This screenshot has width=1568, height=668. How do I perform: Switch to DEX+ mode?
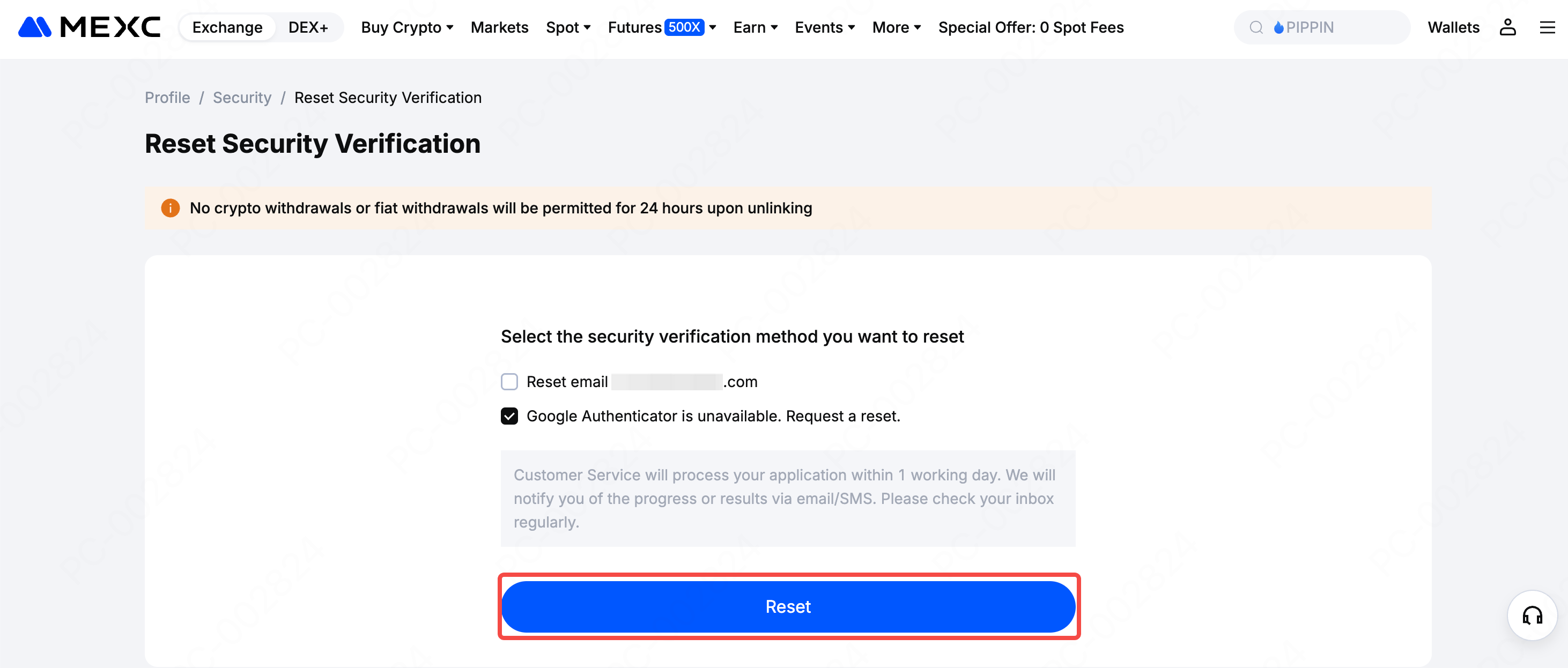[x=308, y=27]
